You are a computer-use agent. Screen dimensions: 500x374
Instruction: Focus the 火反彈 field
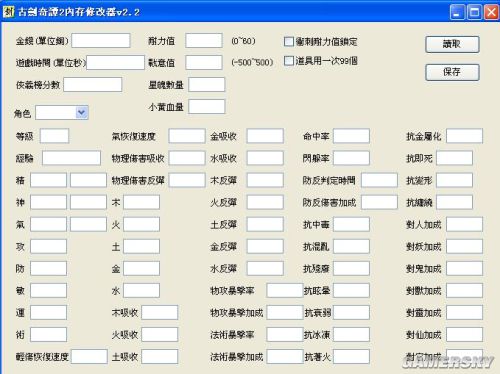pos(265,202)
